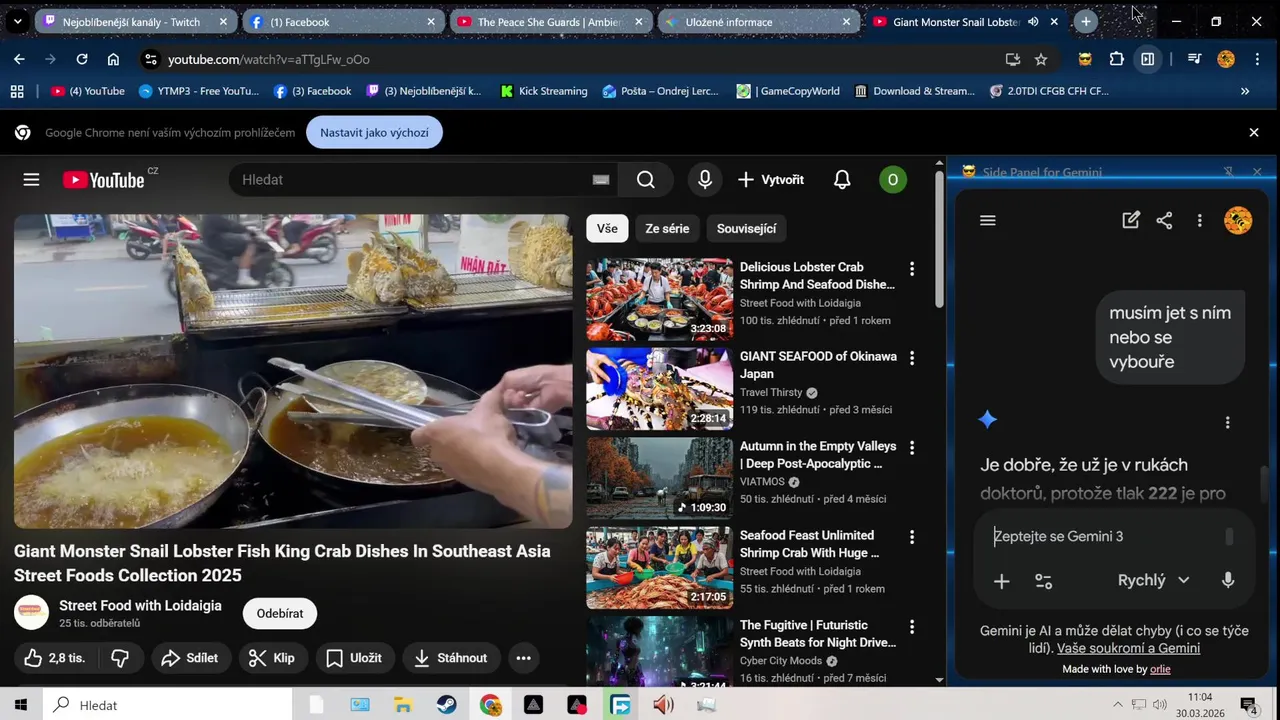This screenshot has height=720, width=1280.
Task: Open the orlie author link
Action: [x=1160, y=669]
